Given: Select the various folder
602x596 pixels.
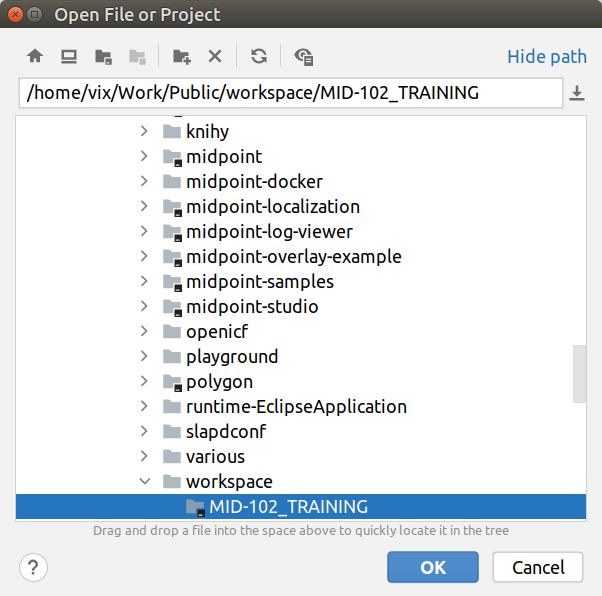Looking at the screenshot, I should tap(301, 456).
